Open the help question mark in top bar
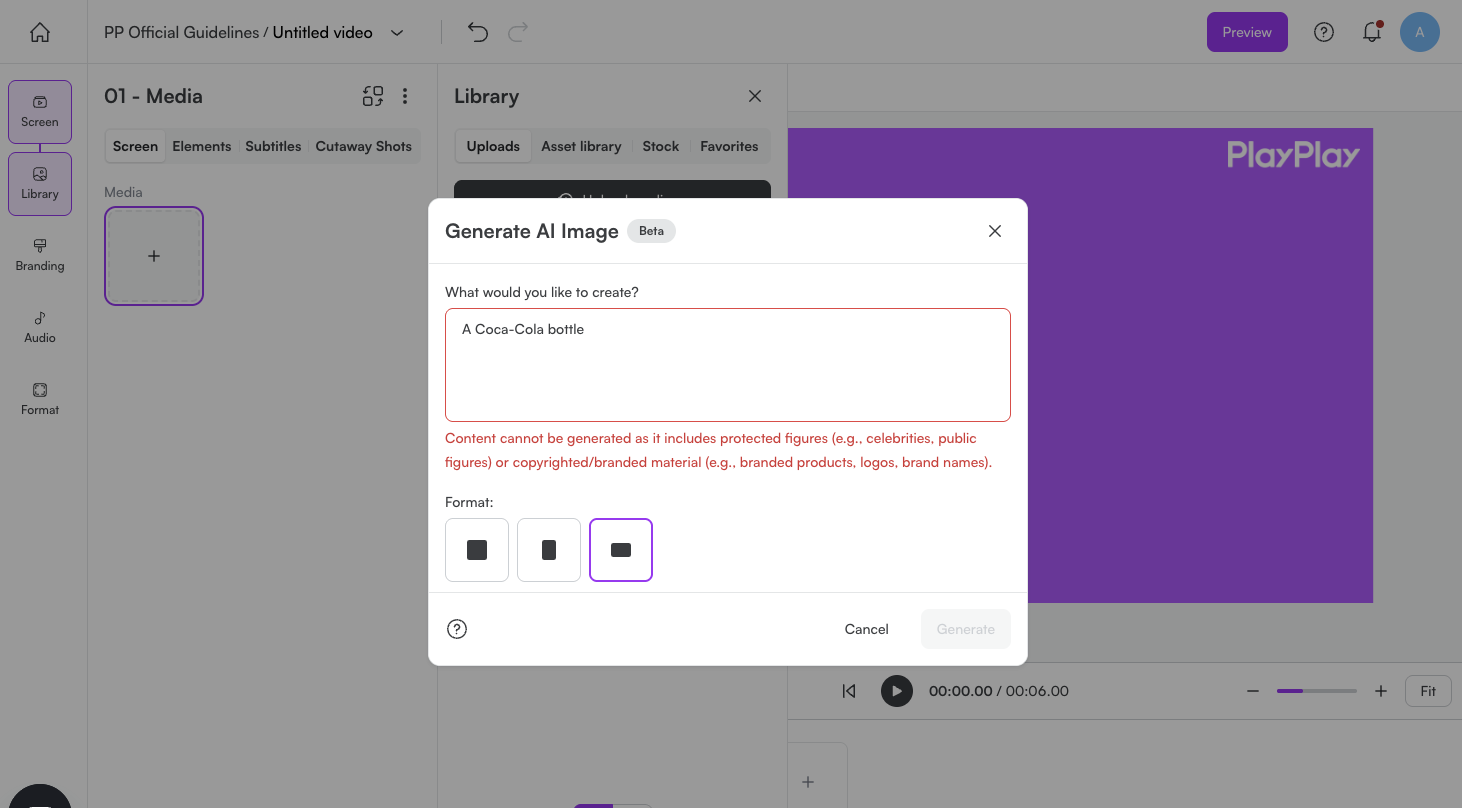The width and height of the screenshot is (1462, 808). click(x=1324, y=32)
